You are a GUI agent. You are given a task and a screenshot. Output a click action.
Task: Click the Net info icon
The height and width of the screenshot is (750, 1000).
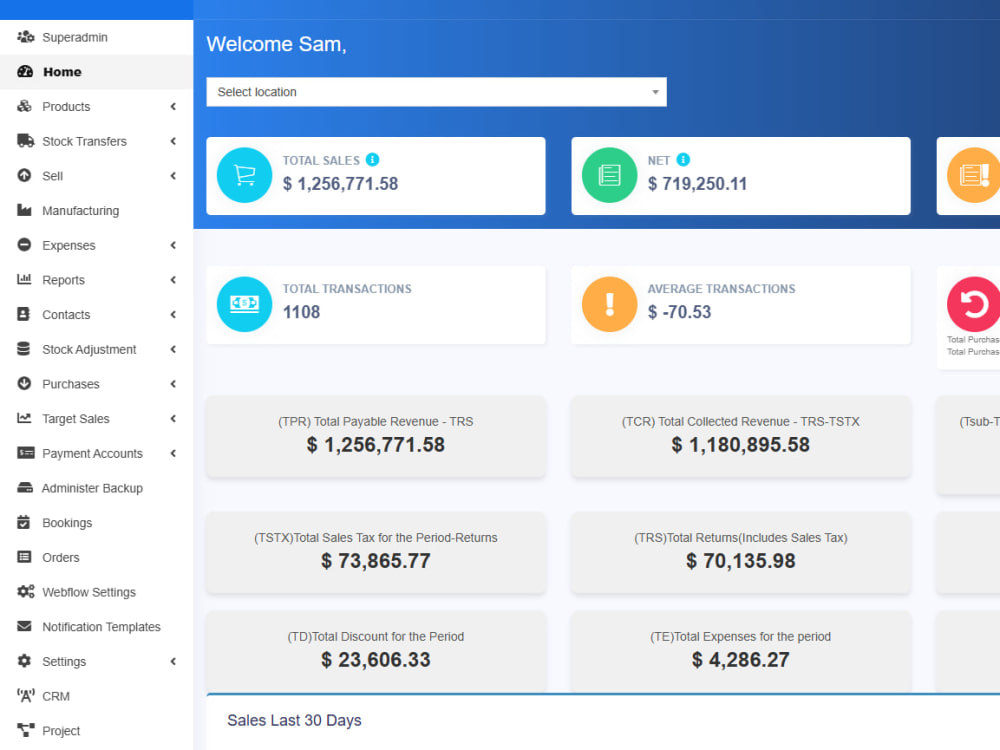coord(683,159)
